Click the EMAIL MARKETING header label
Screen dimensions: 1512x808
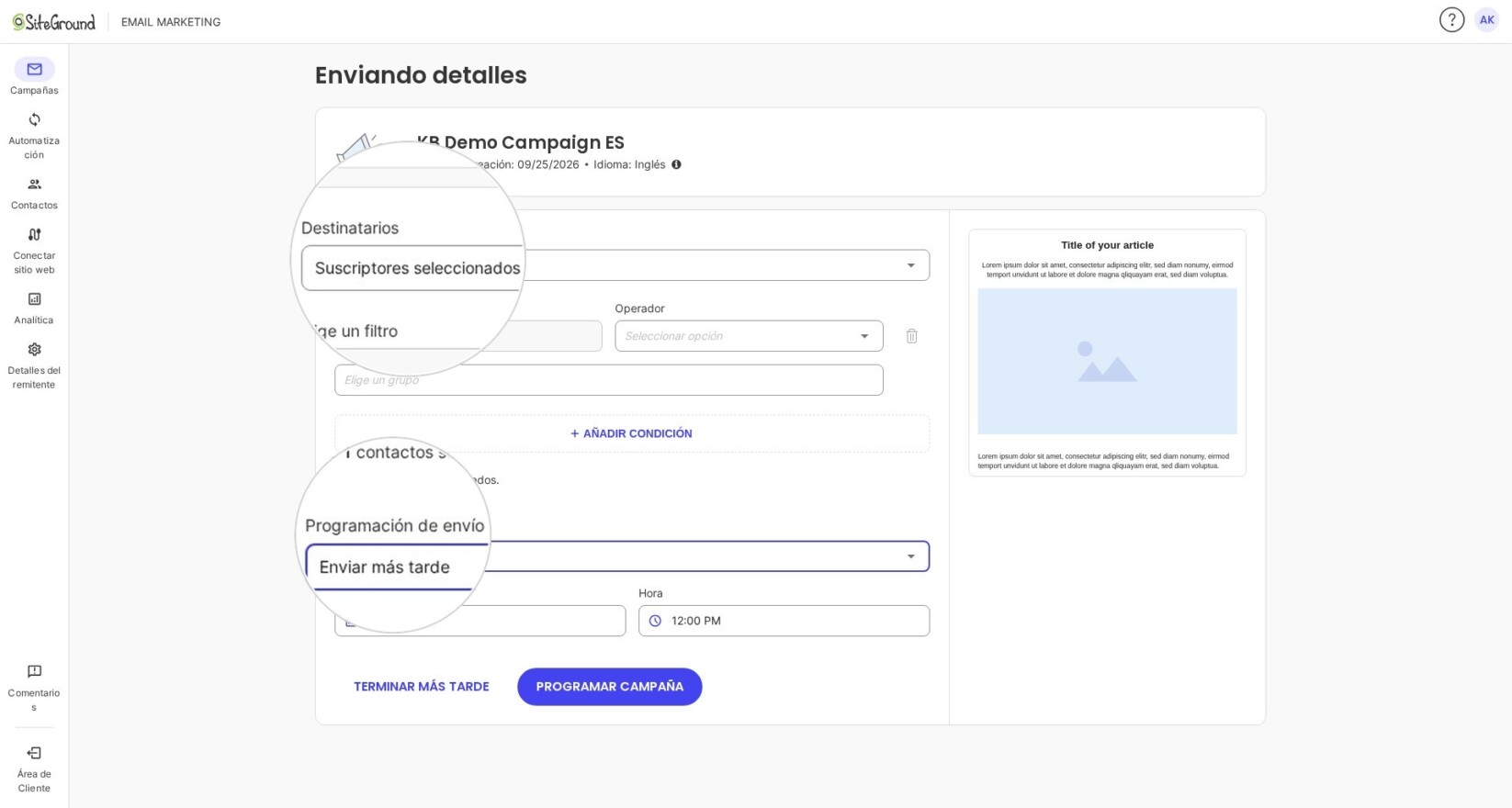pos(171,22)
